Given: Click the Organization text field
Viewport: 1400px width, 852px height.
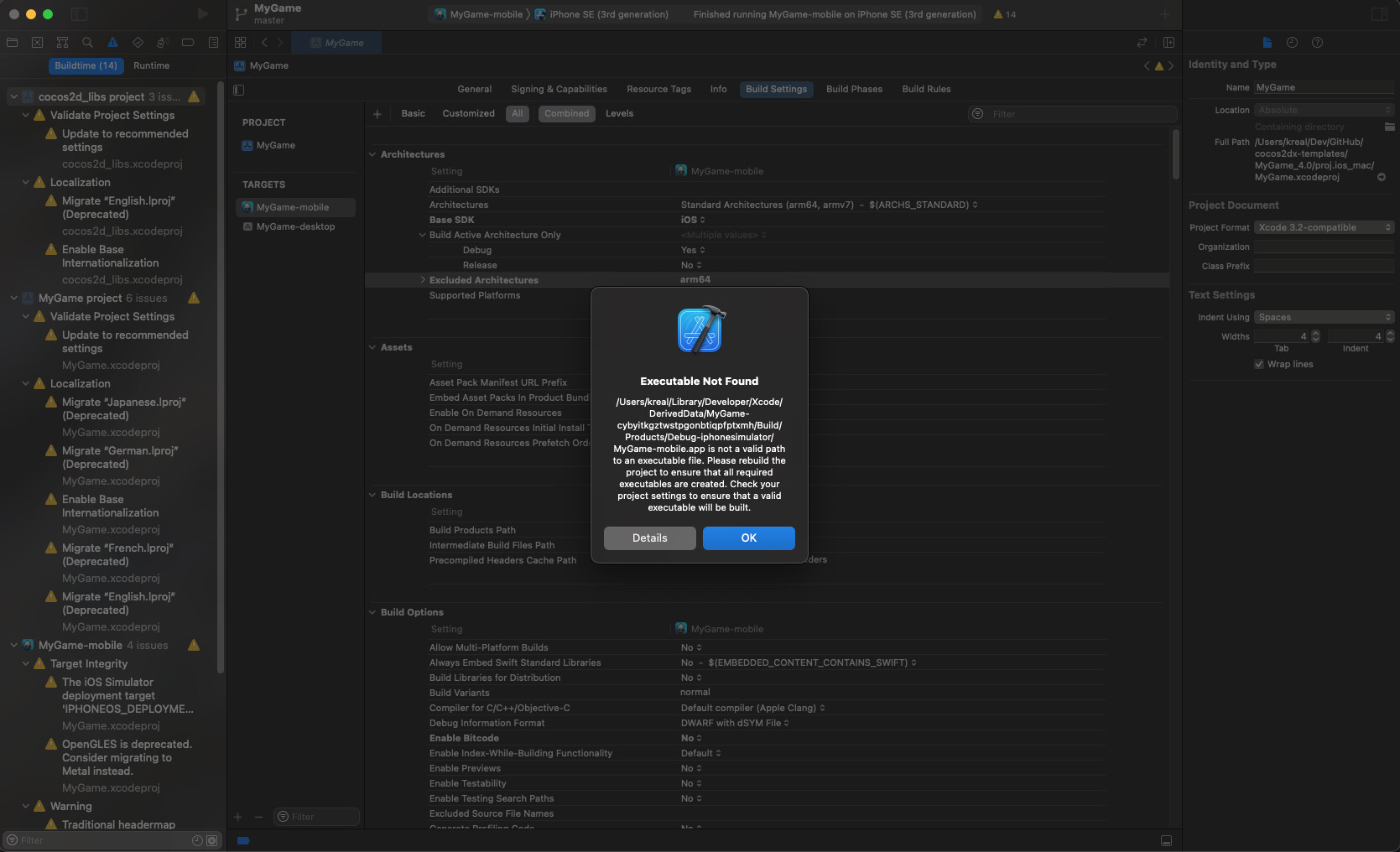Looking at the screenshot, I should pos(1324,247).
